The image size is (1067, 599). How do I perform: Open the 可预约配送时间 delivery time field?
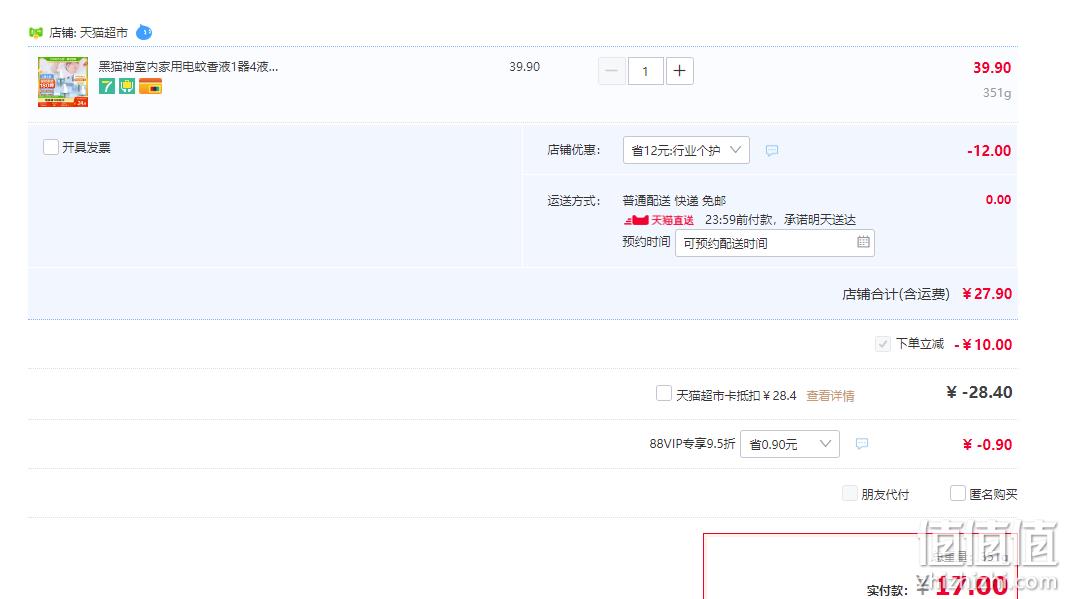click(774, 243)
